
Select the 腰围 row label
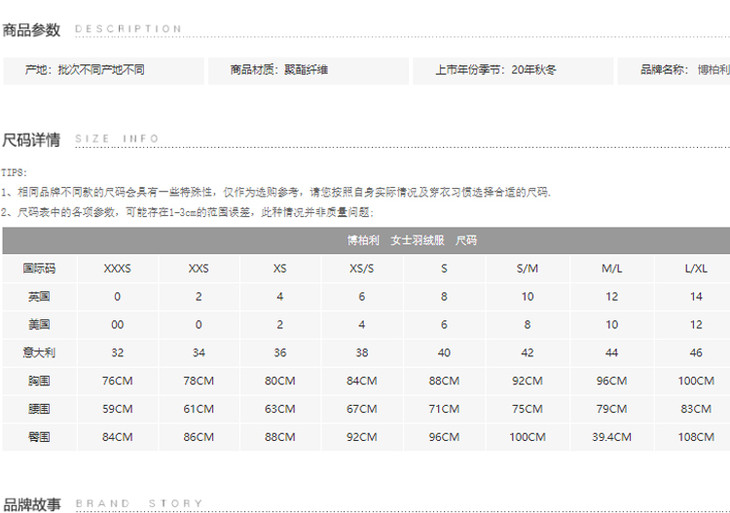pyautogui.click(x=39, y=409)
